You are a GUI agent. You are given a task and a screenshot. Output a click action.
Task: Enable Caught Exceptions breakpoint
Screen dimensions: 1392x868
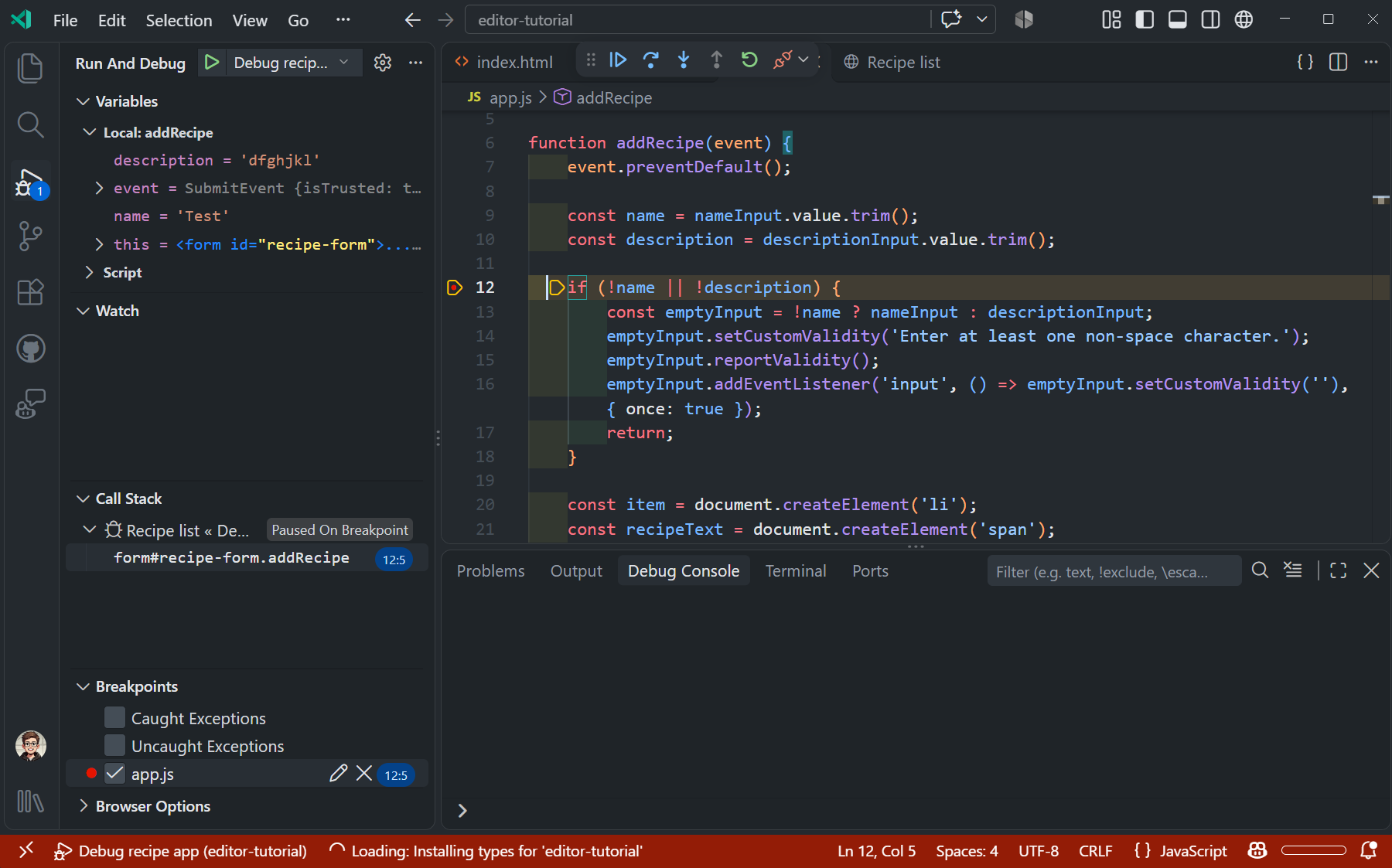click(x=114, y=718)
